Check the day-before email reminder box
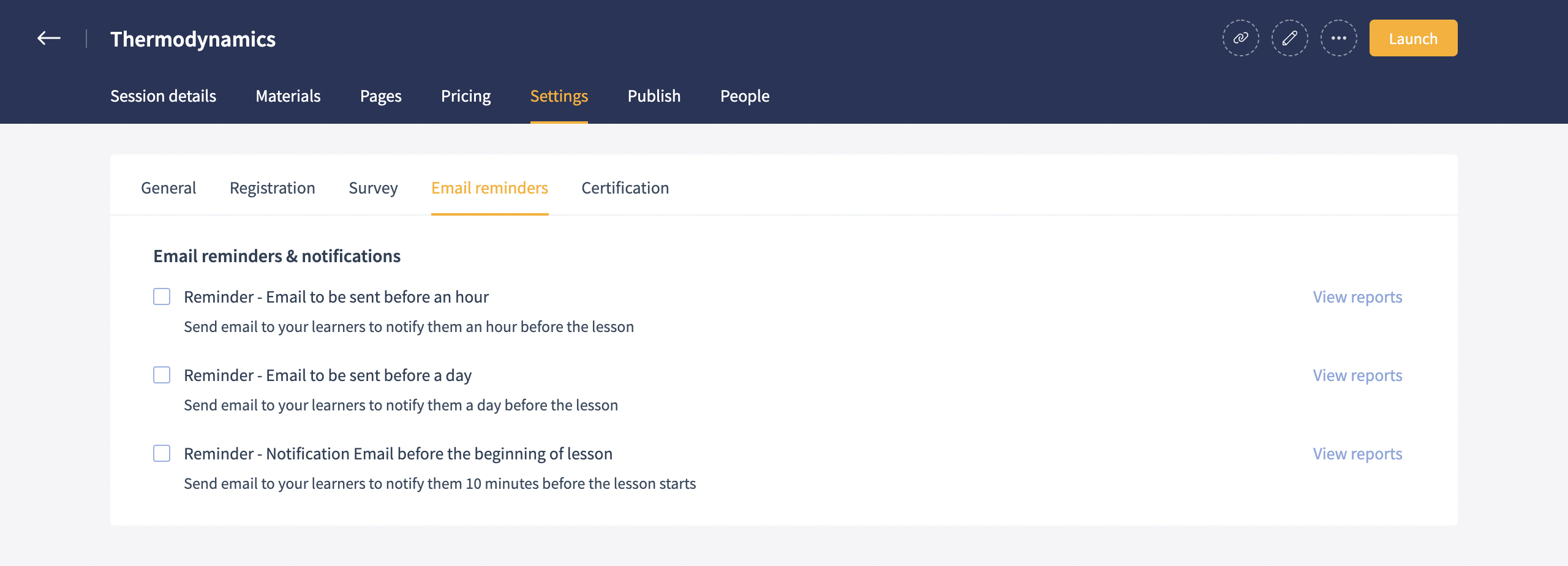The height and width of the screenshot is (566, 1568). [x=162, y=375]
